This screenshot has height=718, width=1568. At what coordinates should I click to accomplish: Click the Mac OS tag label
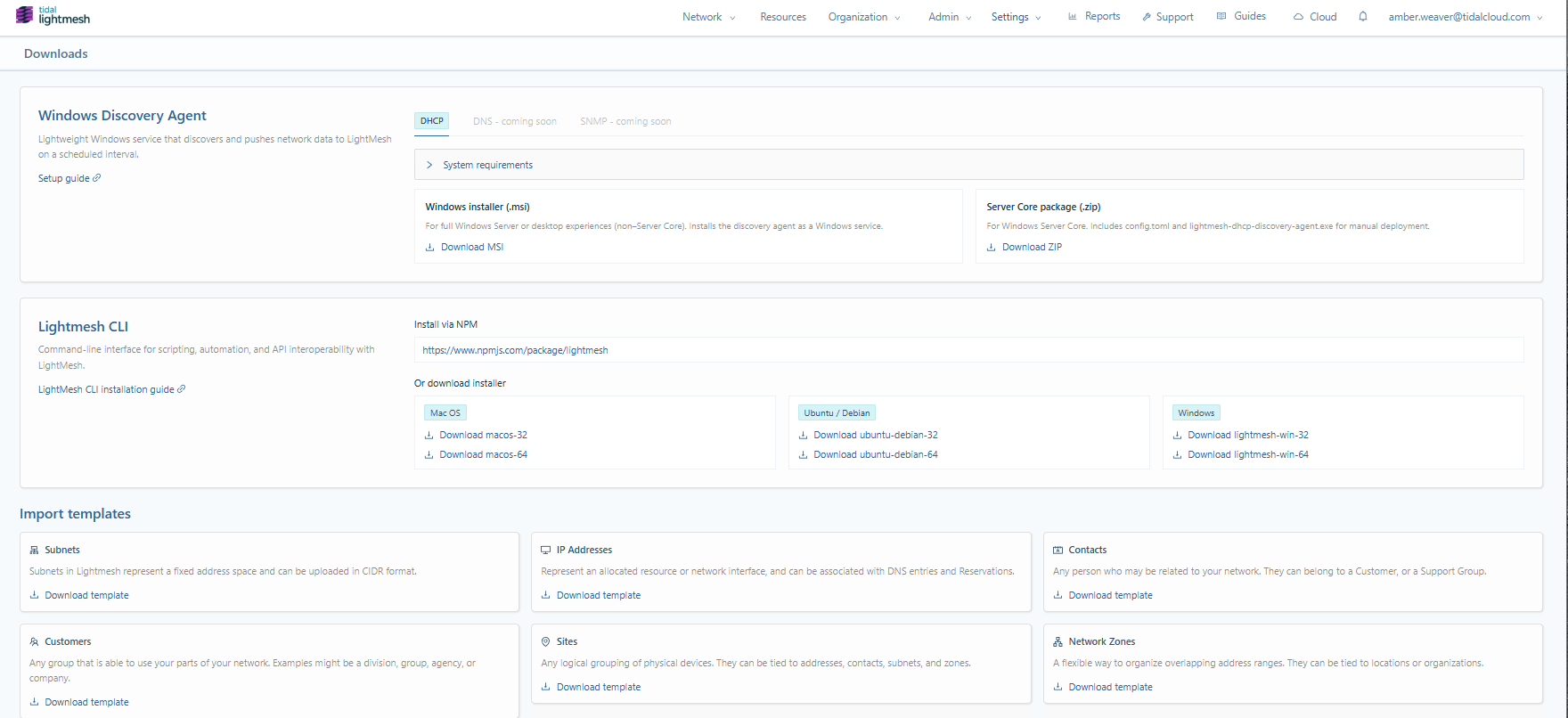(445, 413)
